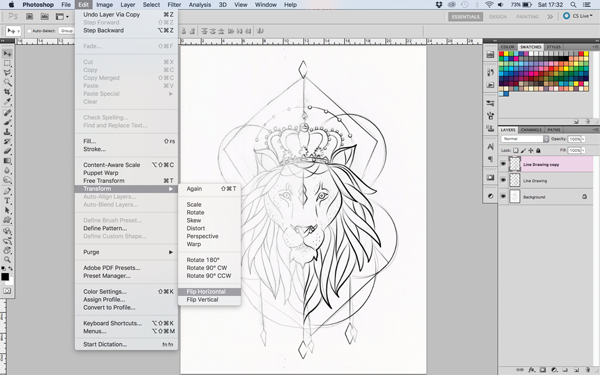Open the CS Live dropdown
600x375 pixels.
[x=577, y=16]
